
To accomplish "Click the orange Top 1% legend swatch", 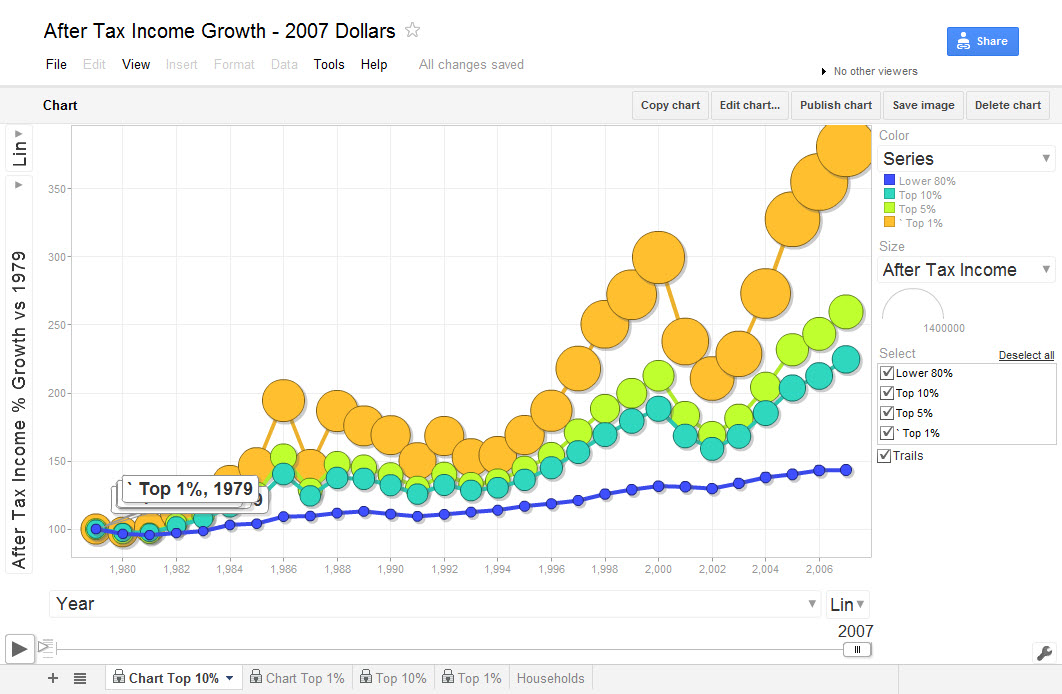I will click(888, 223).
